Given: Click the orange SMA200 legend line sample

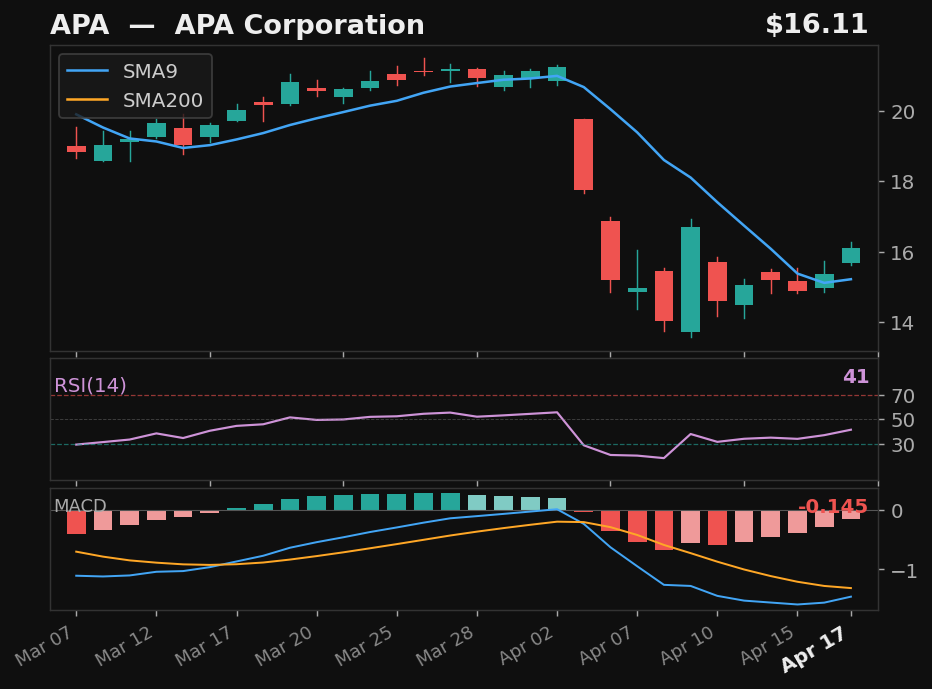Looking at the screenshot, I should click(87, 100).
